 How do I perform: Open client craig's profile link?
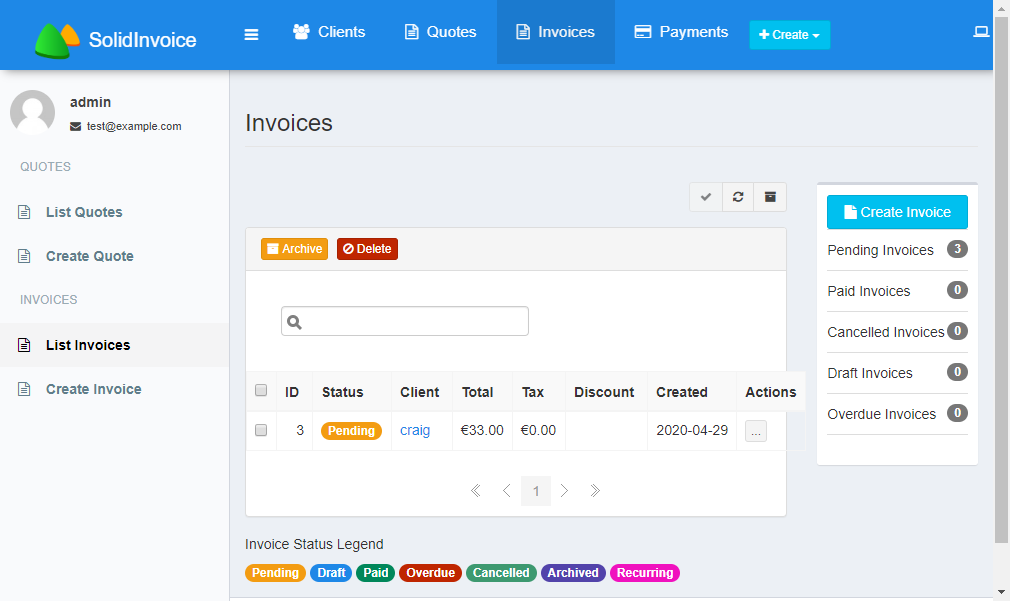(x=414, y=430)
